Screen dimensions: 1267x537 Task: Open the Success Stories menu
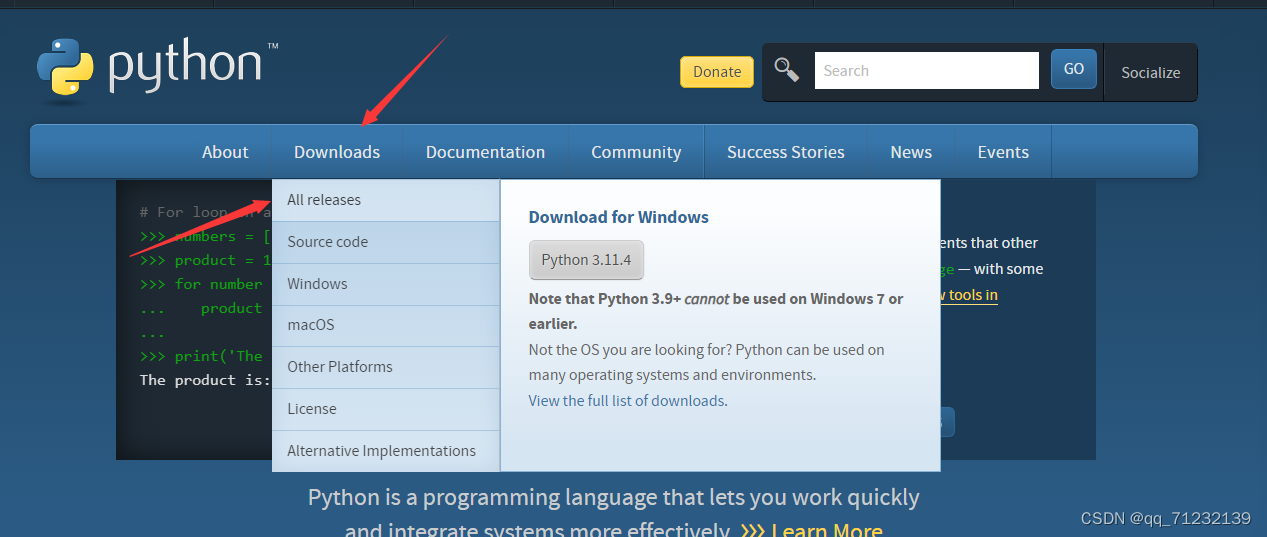pos(786,152)
